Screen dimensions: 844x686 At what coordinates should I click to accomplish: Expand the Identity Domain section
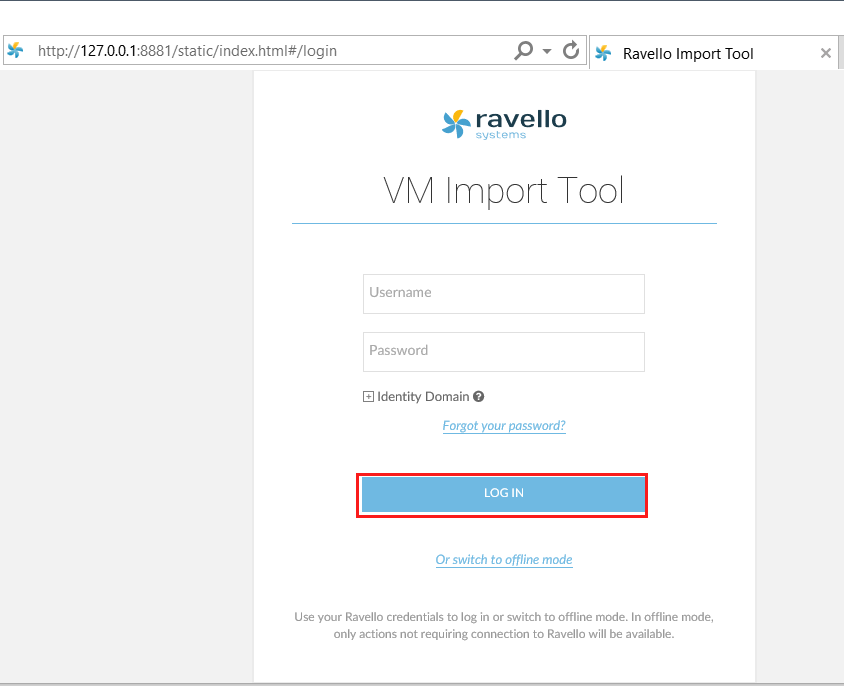[368, 397]
